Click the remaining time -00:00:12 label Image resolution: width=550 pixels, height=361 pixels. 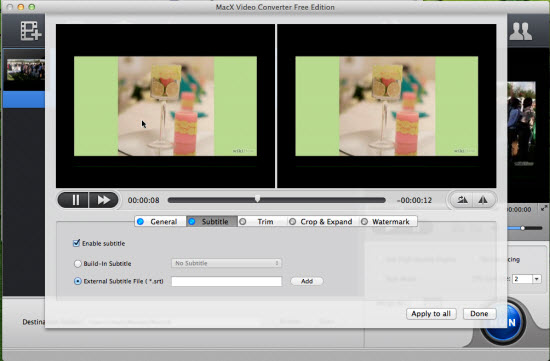pyautogui.click(x=414, y=200)
